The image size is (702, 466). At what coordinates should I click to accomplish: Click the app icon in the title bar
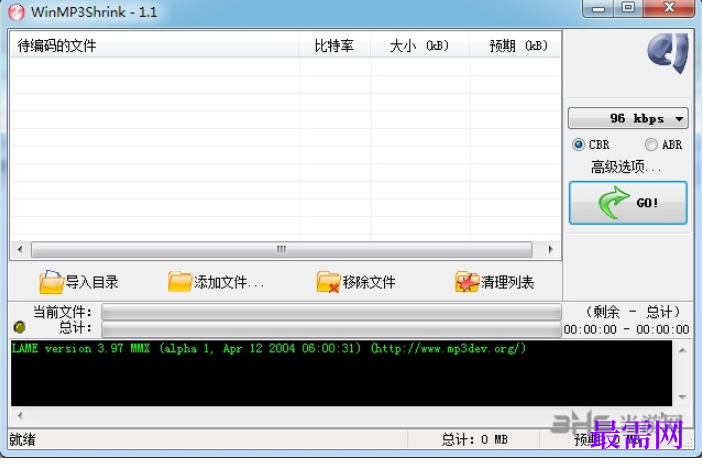[17, 12]
